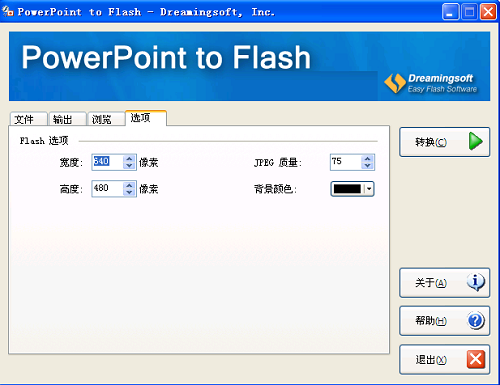Close window with title bar X
Viewport: 500px width, 385px height.
click(x=488, y=12)
